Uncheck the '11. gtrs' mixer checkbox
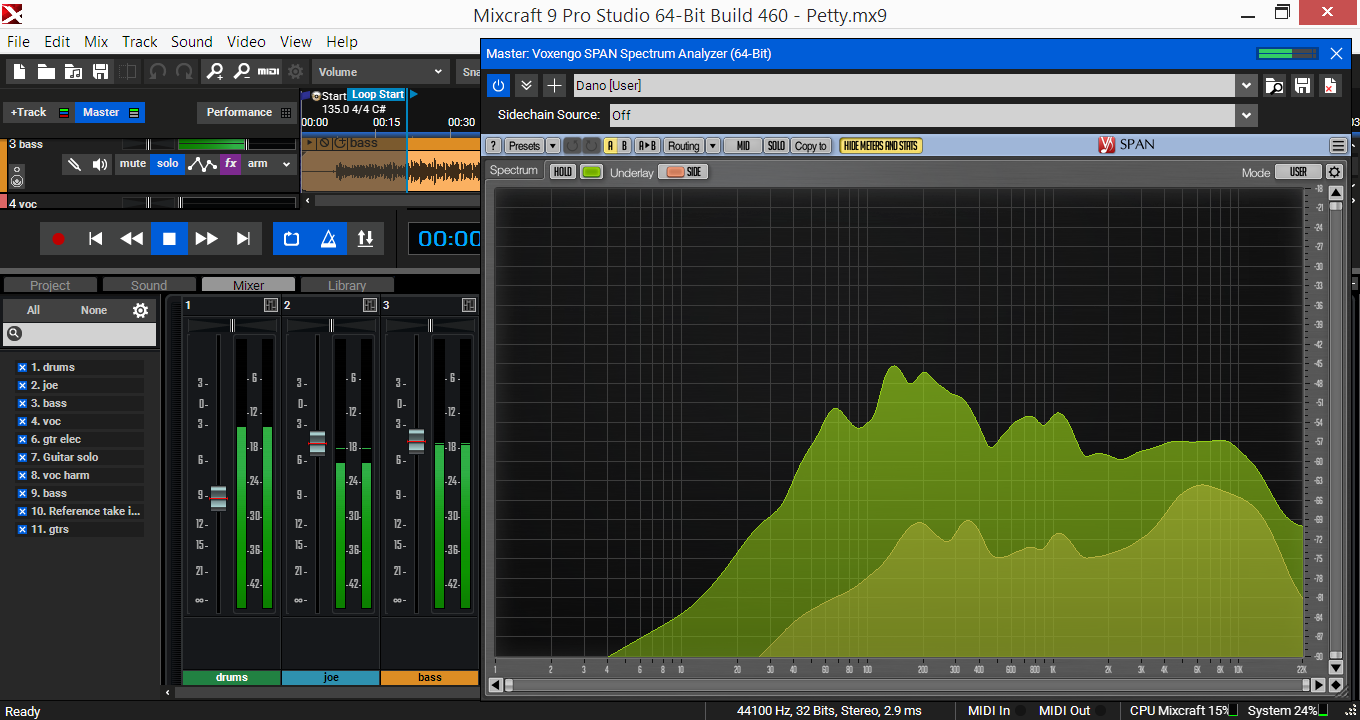 click(22, 530)
